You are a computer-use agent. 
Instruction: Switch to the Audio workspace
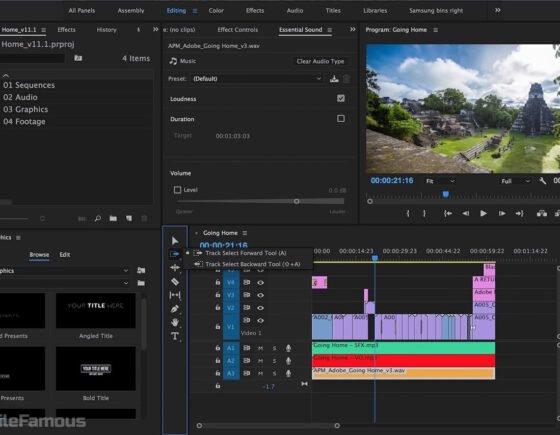point(295,11)
